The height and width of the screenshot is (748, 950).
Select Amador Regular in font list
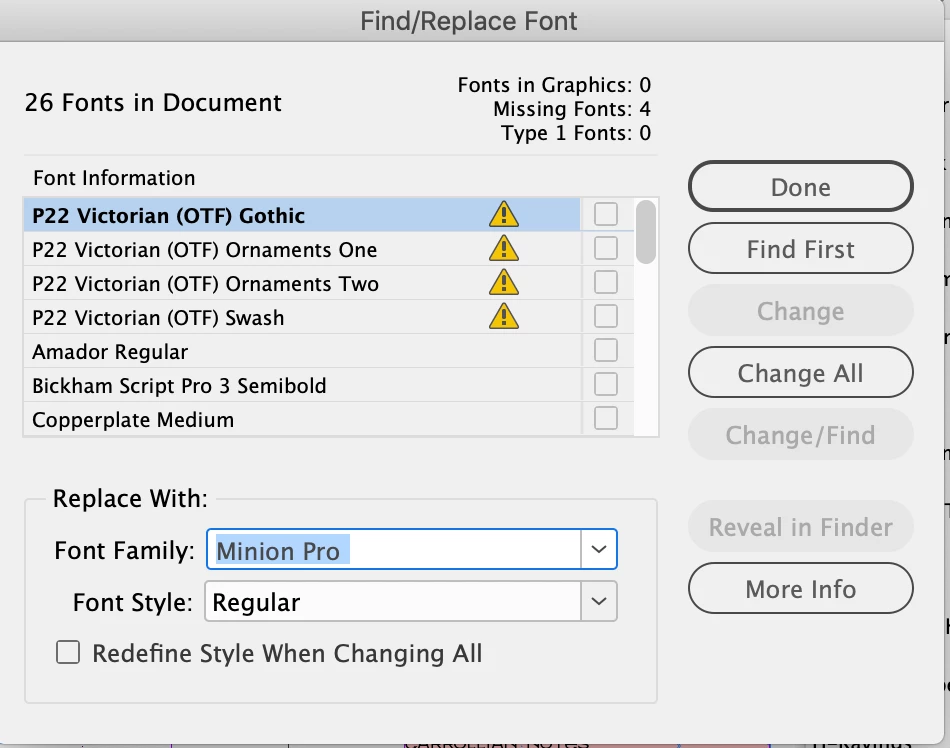click(302, 351)
